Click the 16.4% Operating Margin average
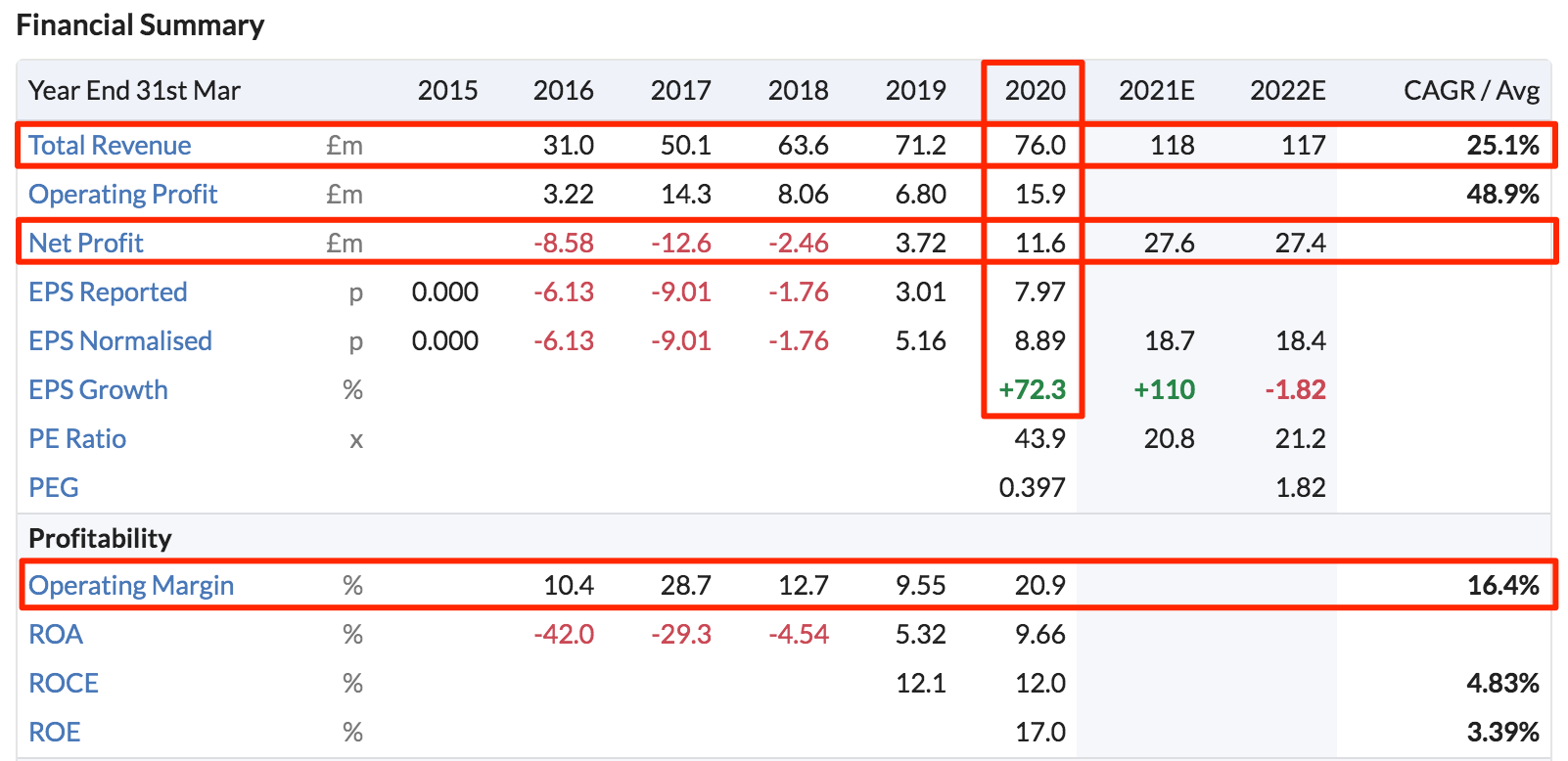The height and width of the screenshot is (761, 1568). tap(1502, 585)
